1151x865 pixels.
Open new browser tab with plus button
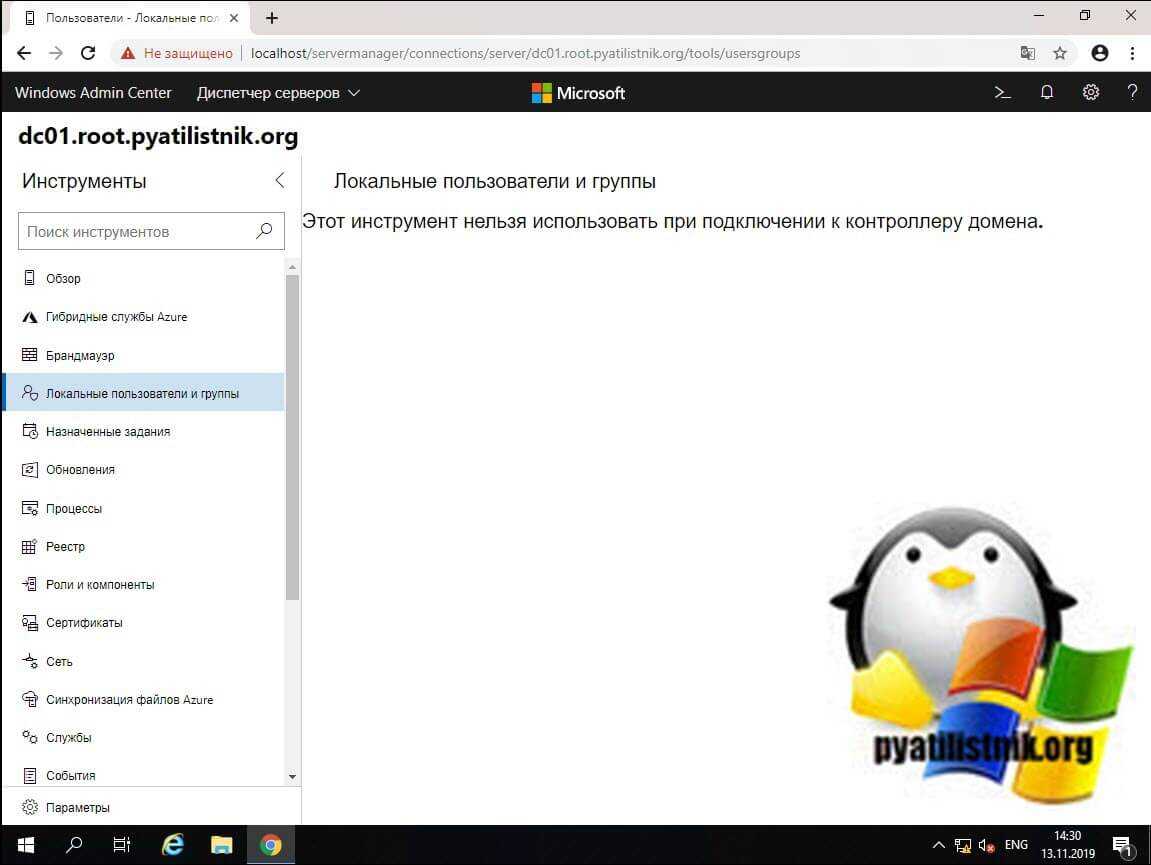click(x=272, y=18)
